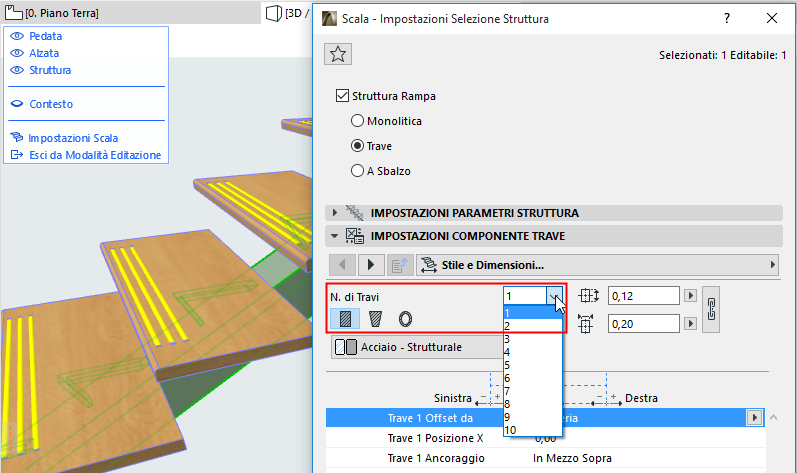Choose 3 in the beams number list
Screen dimensions: 797x473
533,339
